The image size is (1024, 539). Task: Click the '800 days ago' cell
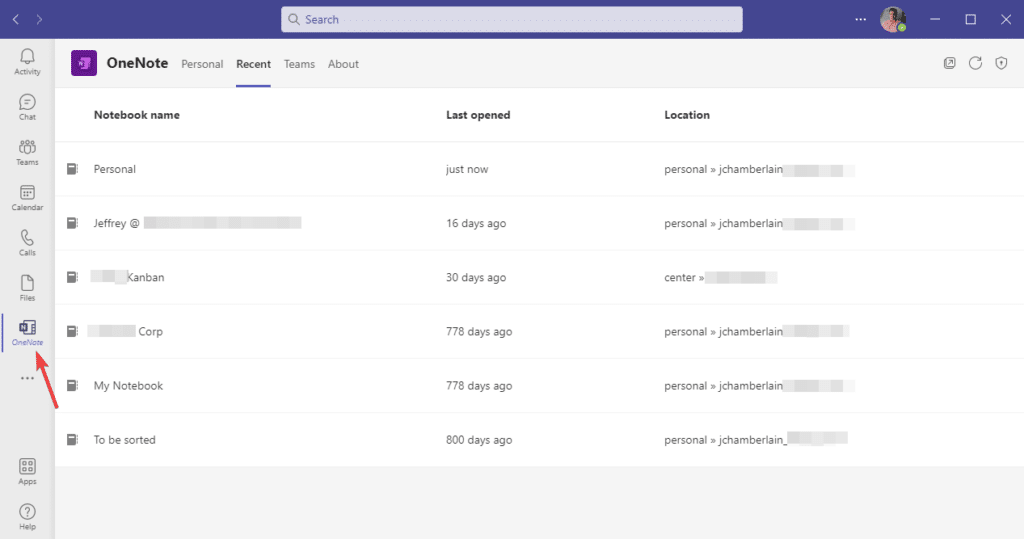[479, 440]
